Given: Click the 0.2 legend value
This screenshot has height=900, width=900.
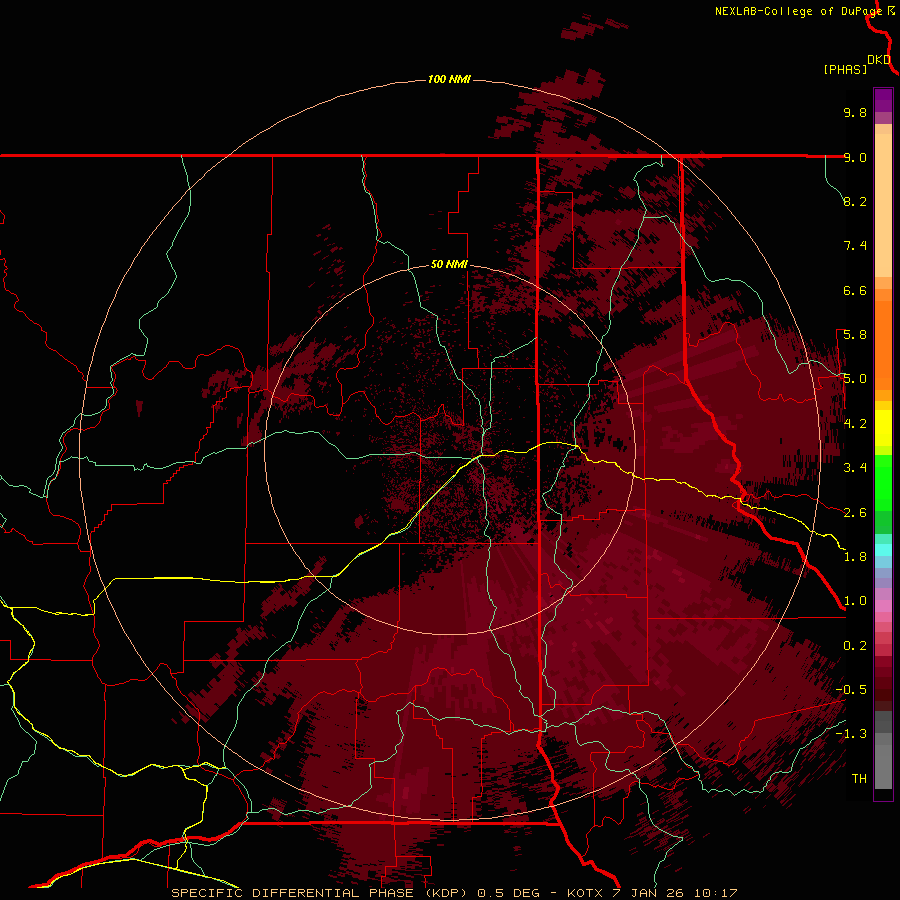Looking at the screenshot, I should [855, 646].
